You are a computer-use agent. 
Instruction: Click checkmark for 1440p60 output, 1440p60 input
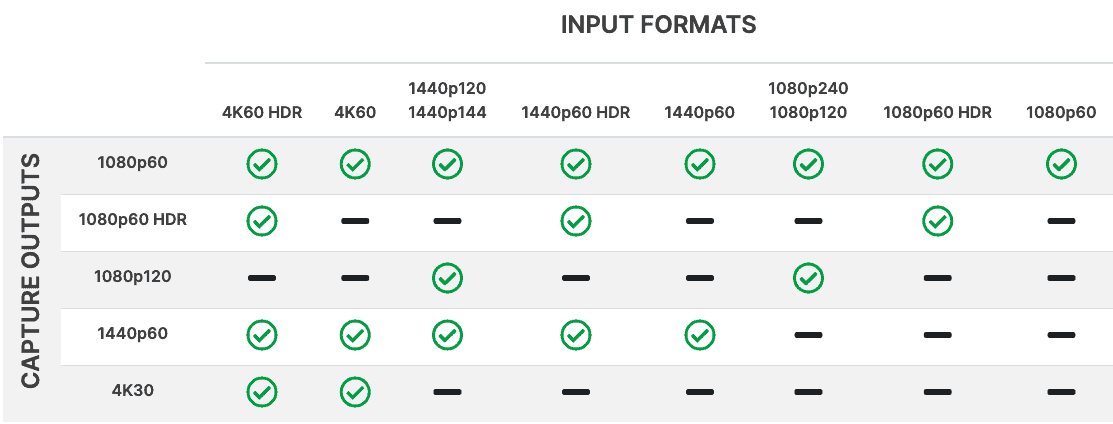pyautogui.click(x=699, y=335)
